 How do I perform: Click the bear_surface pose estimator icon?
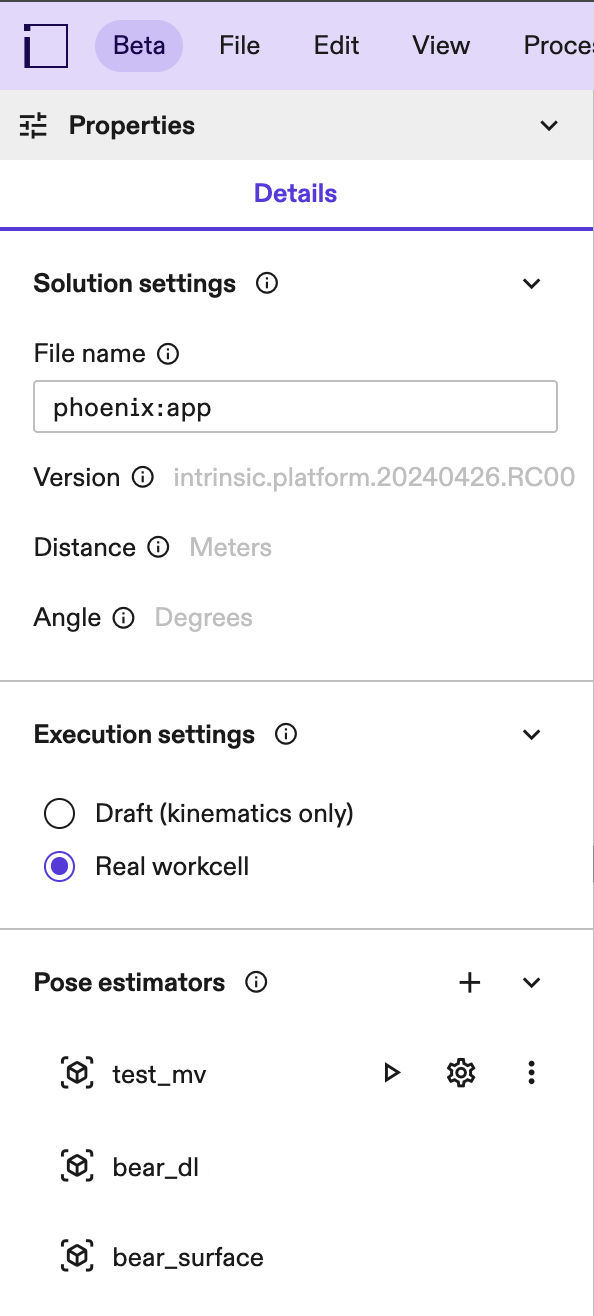[x=76, y=1256]
